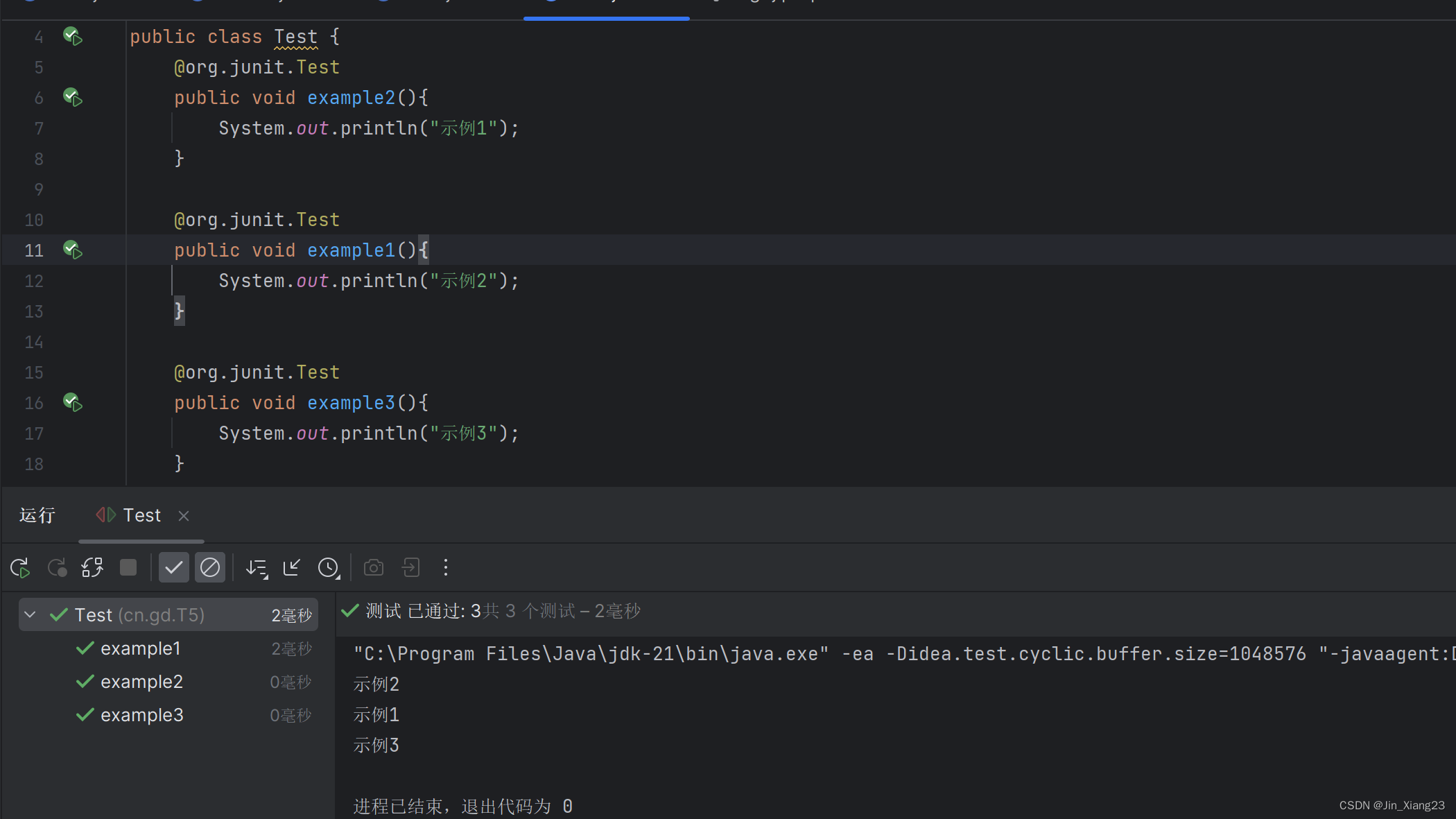Collapse the Test (cn.gd.T5) tree node
Screen dimensions: 1456x819
(30, 615)
